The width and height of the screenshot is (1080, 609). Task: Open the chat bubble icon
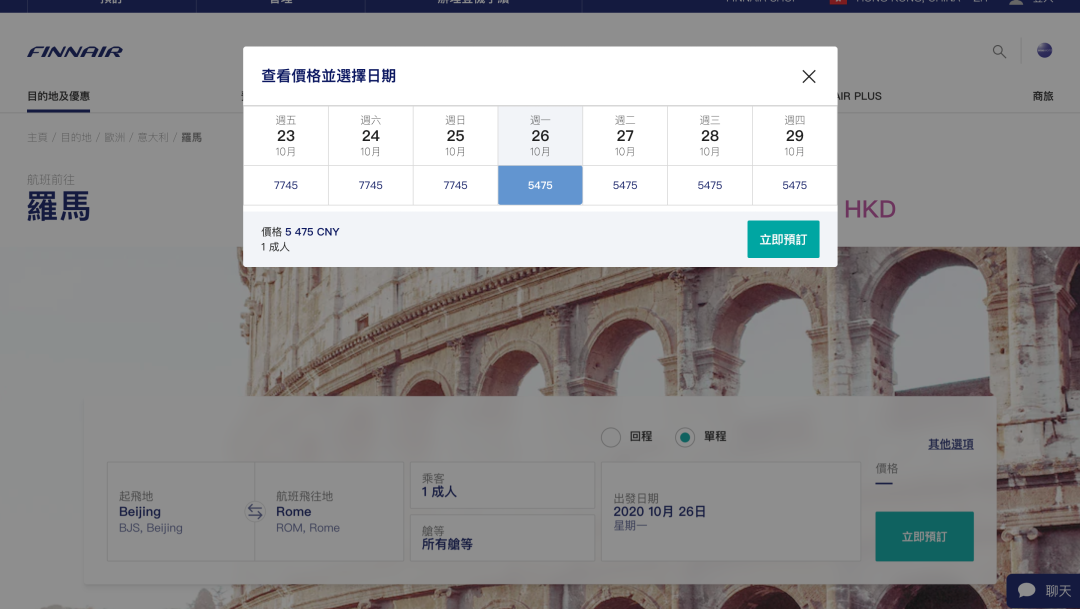[x=1027, y=590]
